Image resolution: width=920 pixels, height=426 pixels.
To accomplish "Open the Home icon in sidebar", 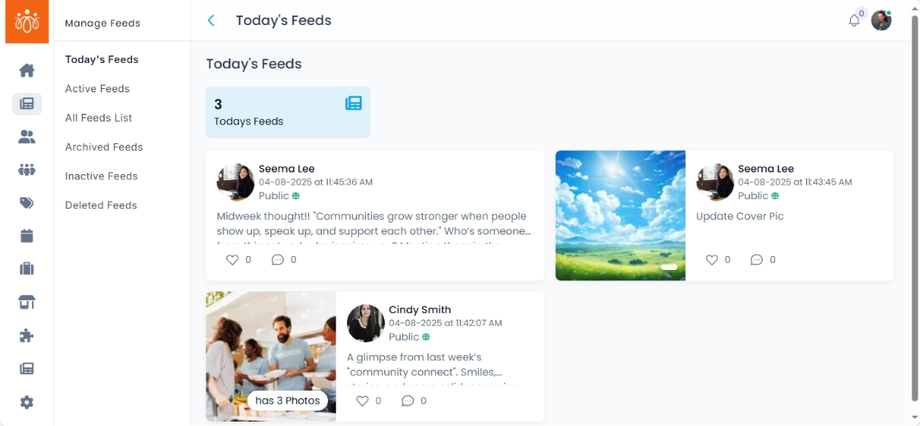I will [x=27, y=71].
